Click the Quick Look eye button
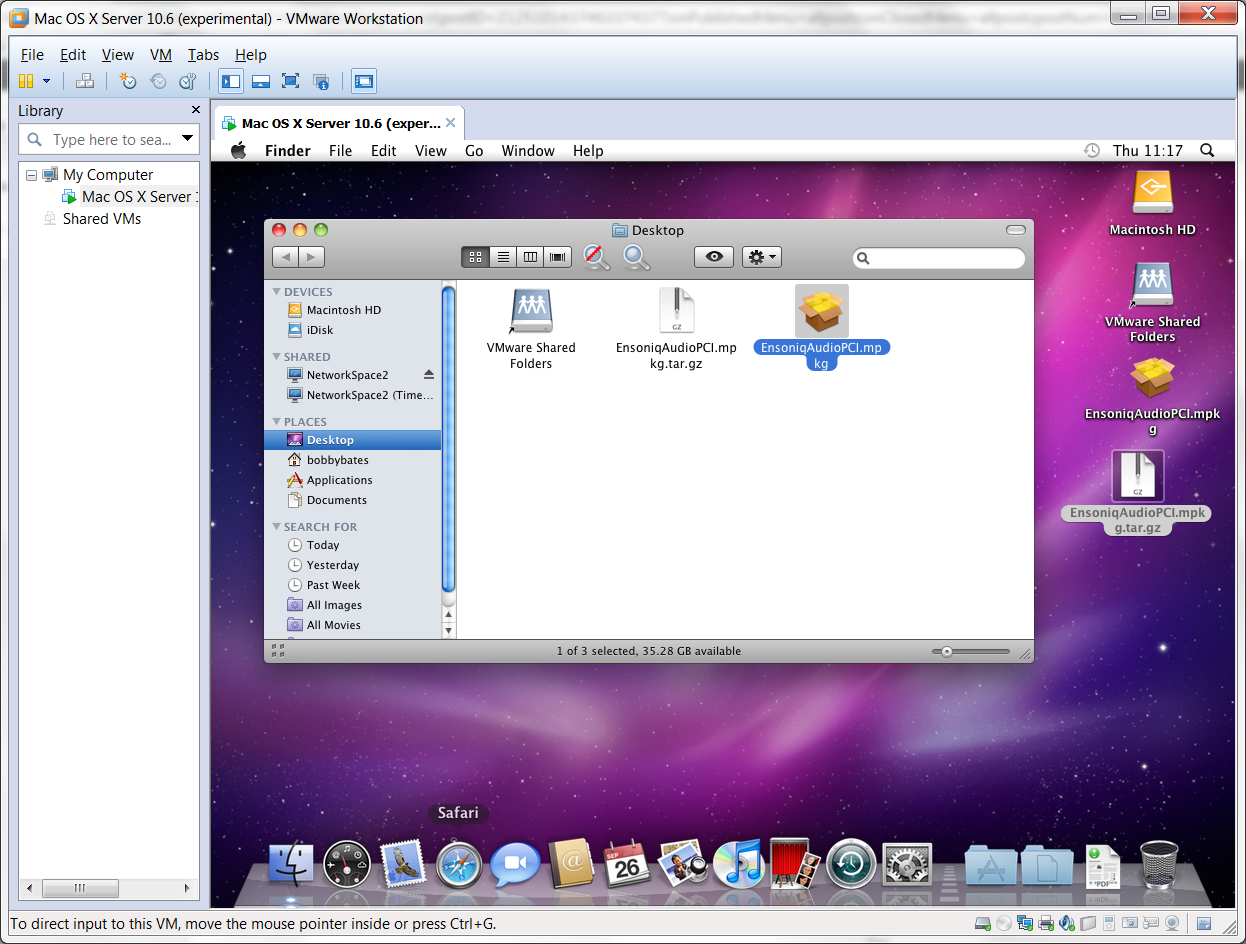The height and width of the screenshot is (944, 1246). pyautogui.click(x=714, y=257)
